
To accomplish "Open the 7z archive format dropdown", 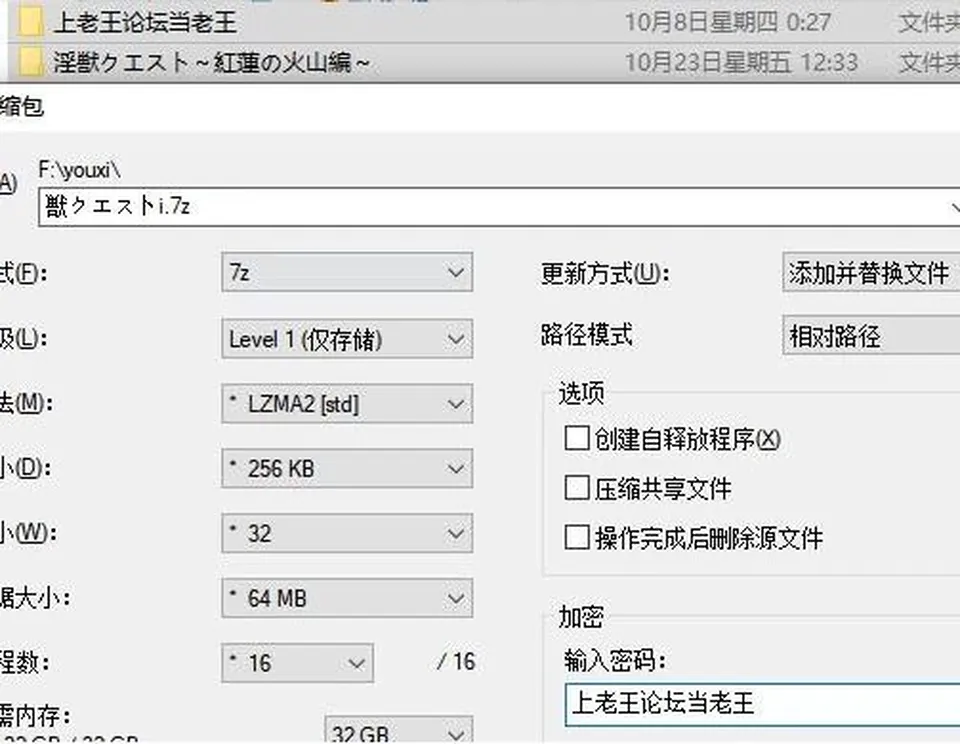I will 347,272.
